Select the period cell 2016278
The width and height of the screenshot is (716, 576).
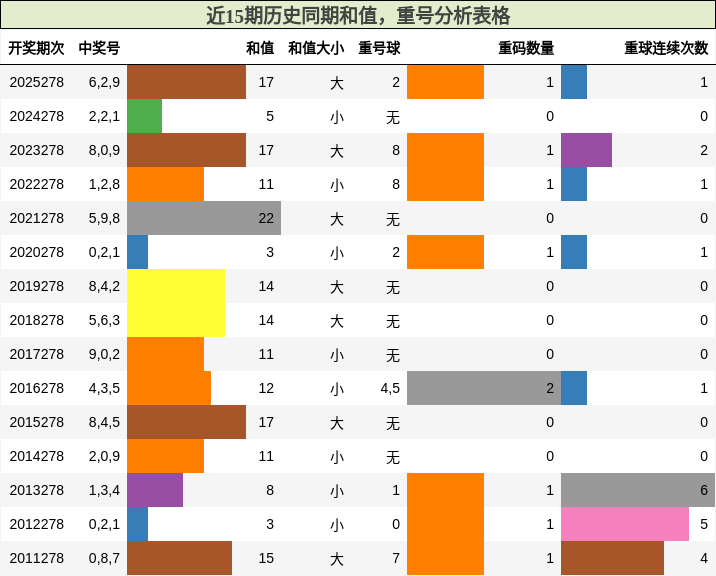pyautogui.click(x=37, y=388)
